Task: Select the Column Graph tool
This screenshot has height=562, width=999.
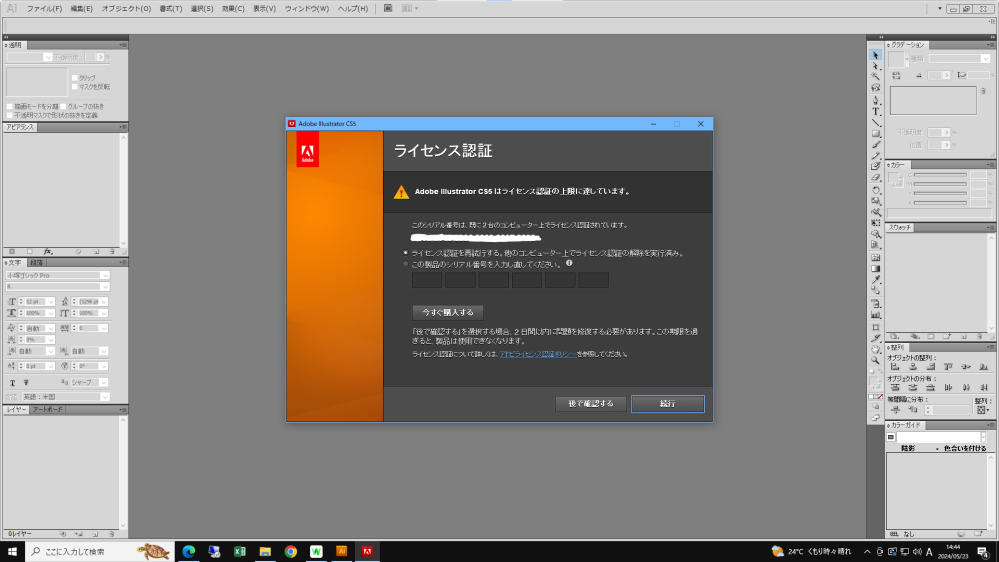Action: (875, 315)
